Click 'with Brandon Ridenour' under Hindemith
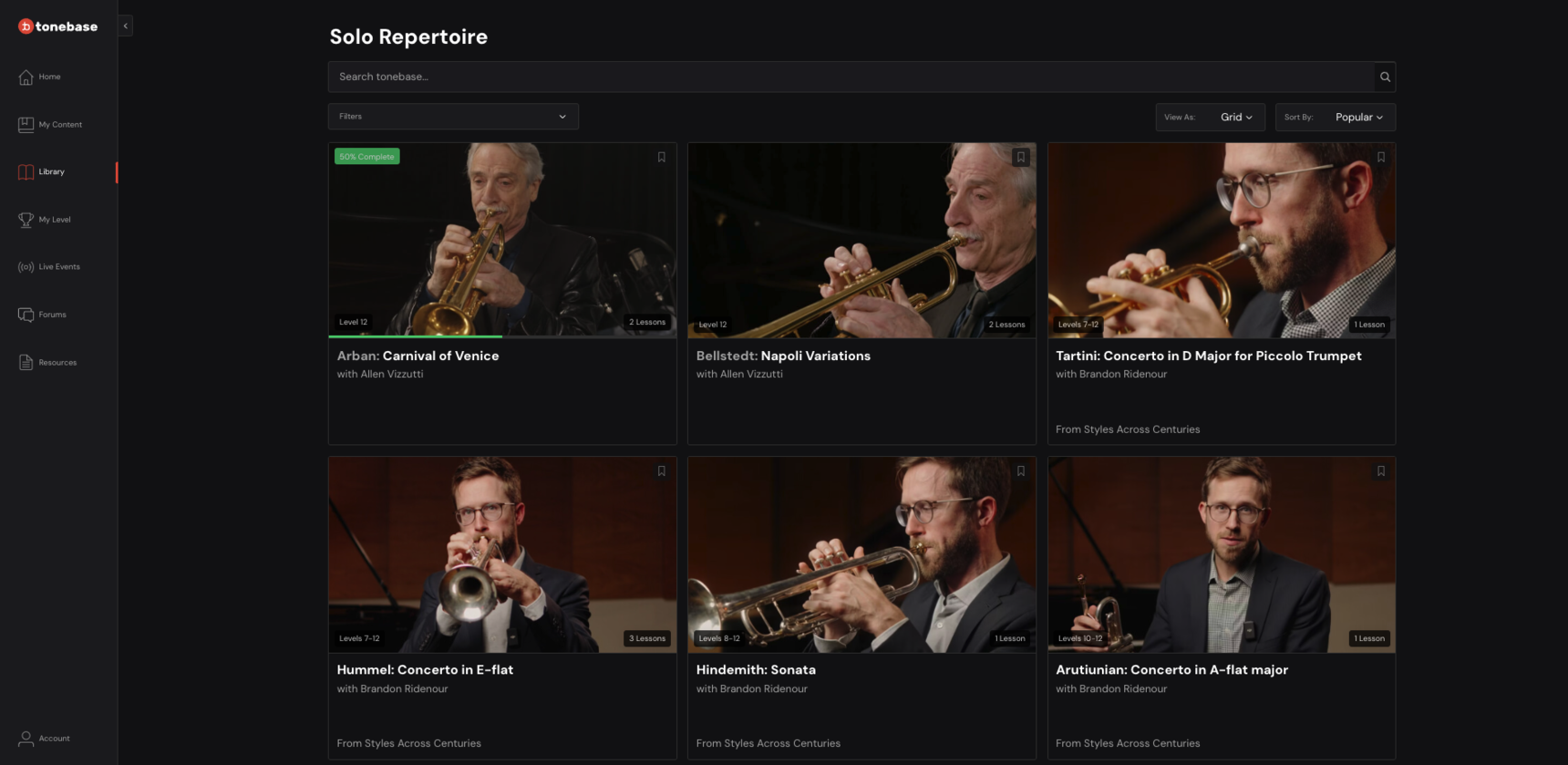The width and height of the screenshot is (1568, 765). [752, 688]
